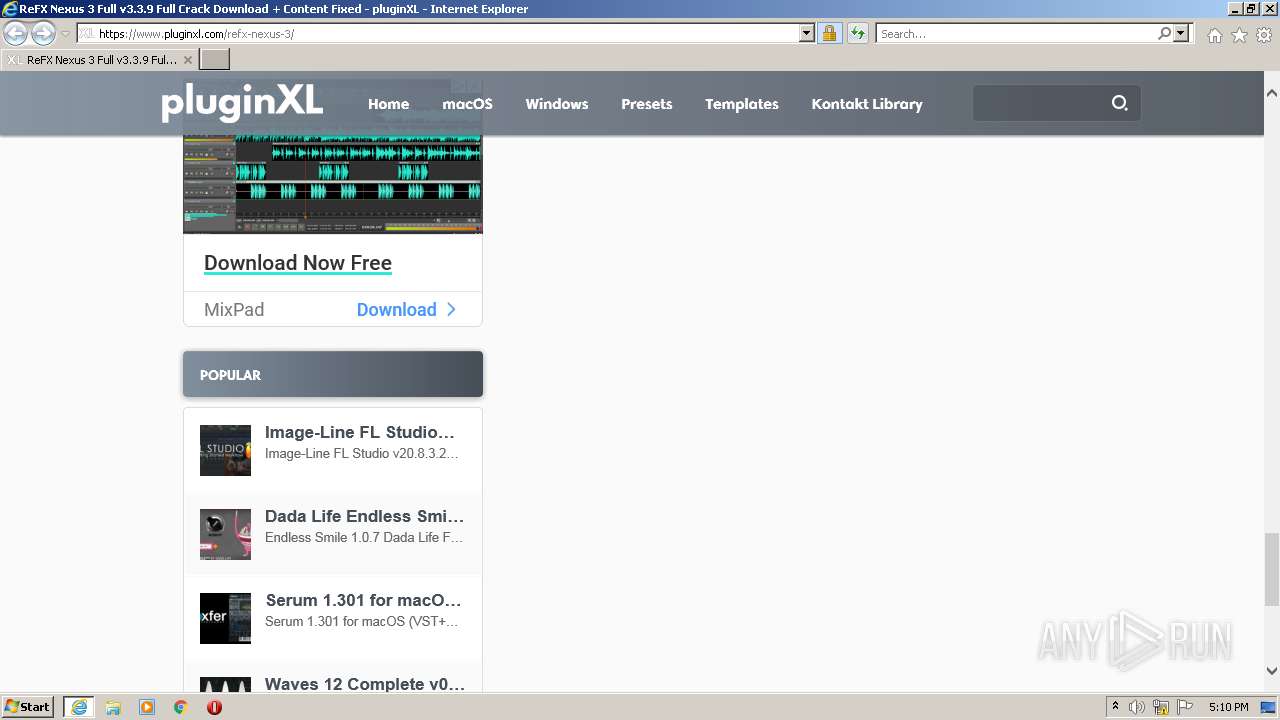Open the browser Home icon
The width and height of the screenshot is (1280, 720).
coord(1214,35)
